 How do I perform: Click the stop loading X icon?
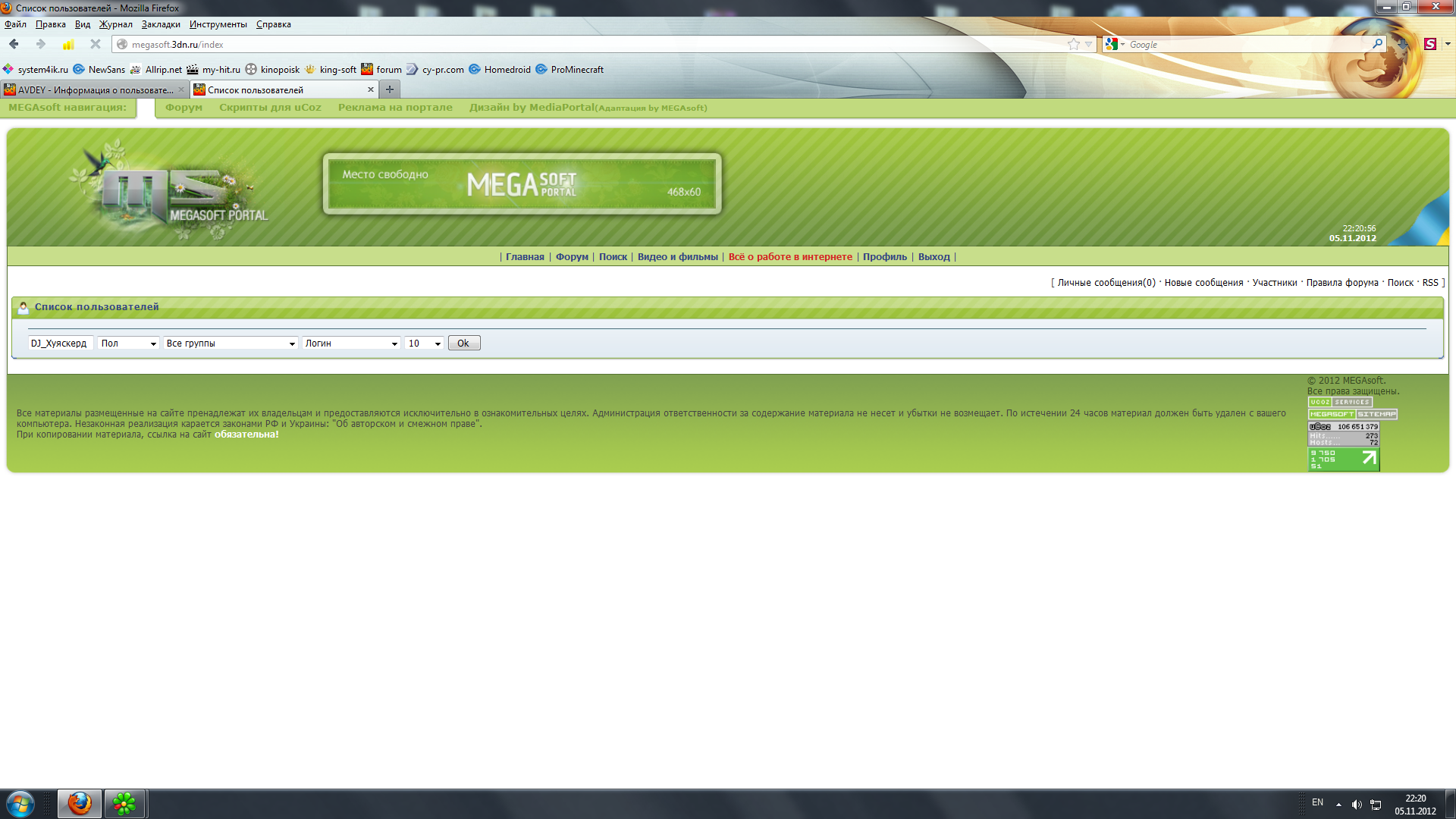[x=96, y=44]
